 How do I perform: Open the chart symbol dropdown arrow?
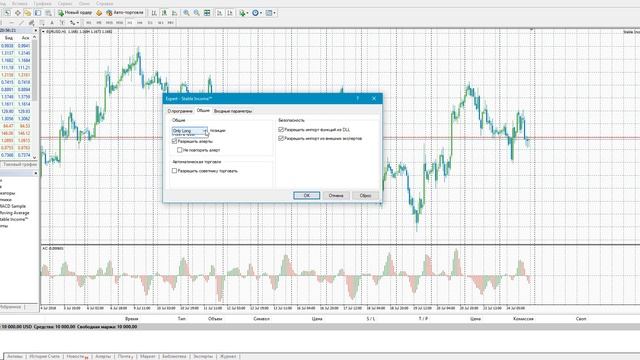coord(43,31)
